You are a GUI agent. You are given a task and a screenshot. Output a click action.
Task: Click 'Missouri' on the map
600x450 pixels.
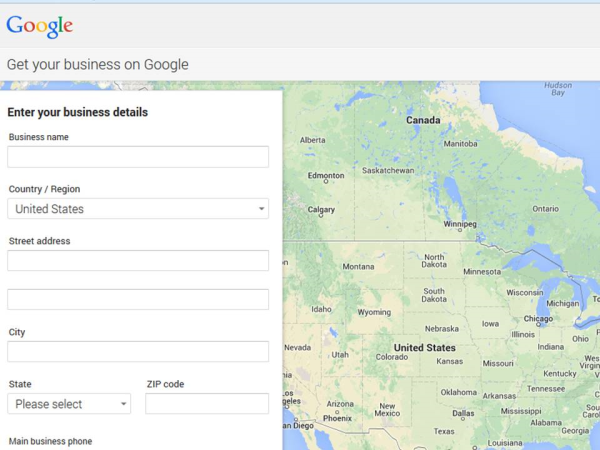(x=497, y=363)
